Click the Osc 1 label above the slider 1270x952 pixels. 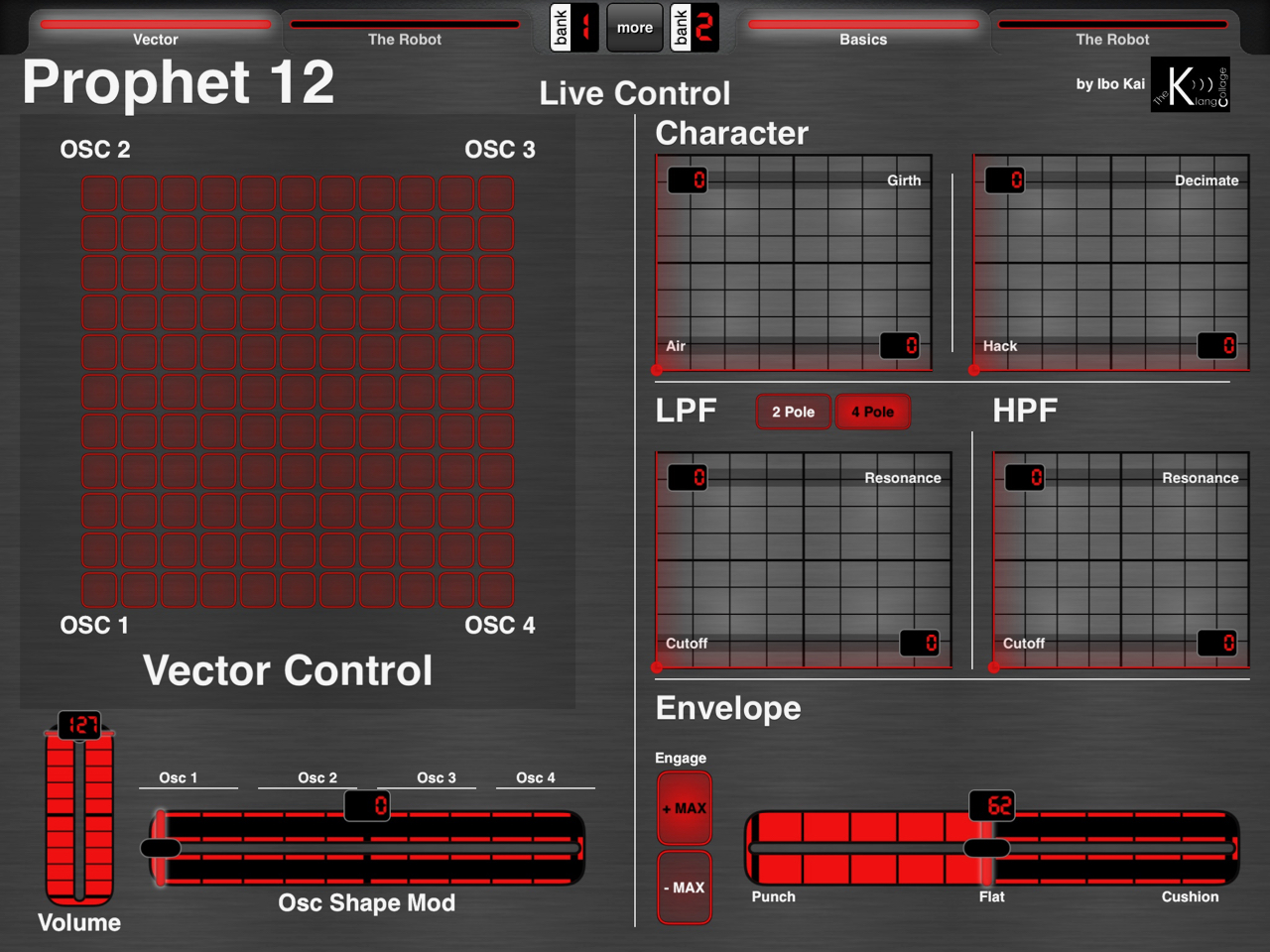pos(179,777)
